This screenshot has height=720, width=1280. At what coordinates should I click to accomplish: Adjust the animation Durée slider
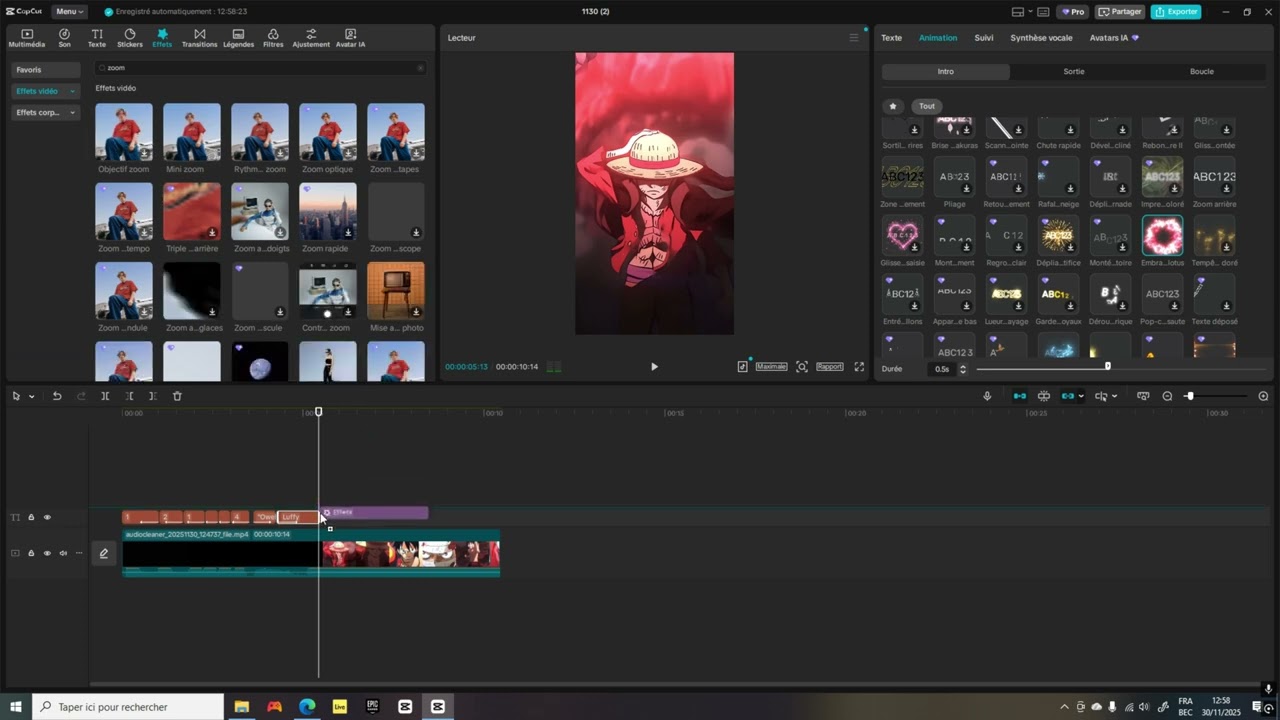click(x=1107, y=366)
